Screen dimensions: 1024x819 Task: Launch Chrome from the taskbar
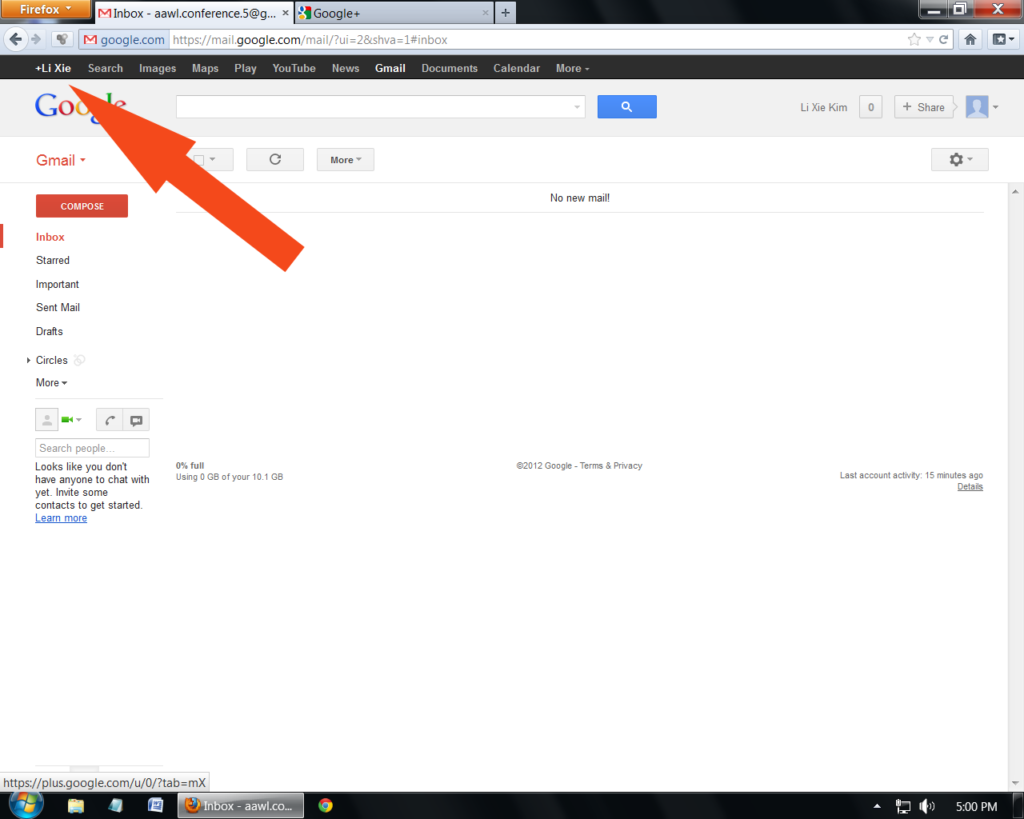[325, 806]
